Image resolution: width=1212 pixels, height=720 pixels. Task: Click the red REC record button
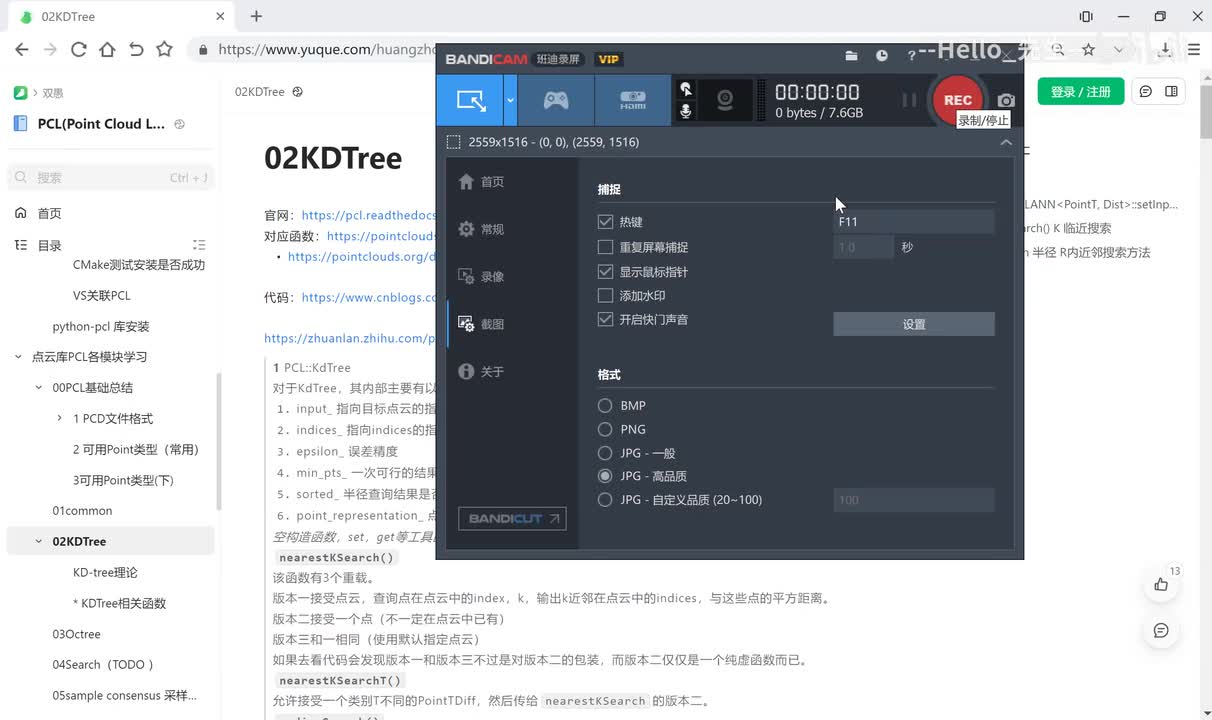pos(957,100)
